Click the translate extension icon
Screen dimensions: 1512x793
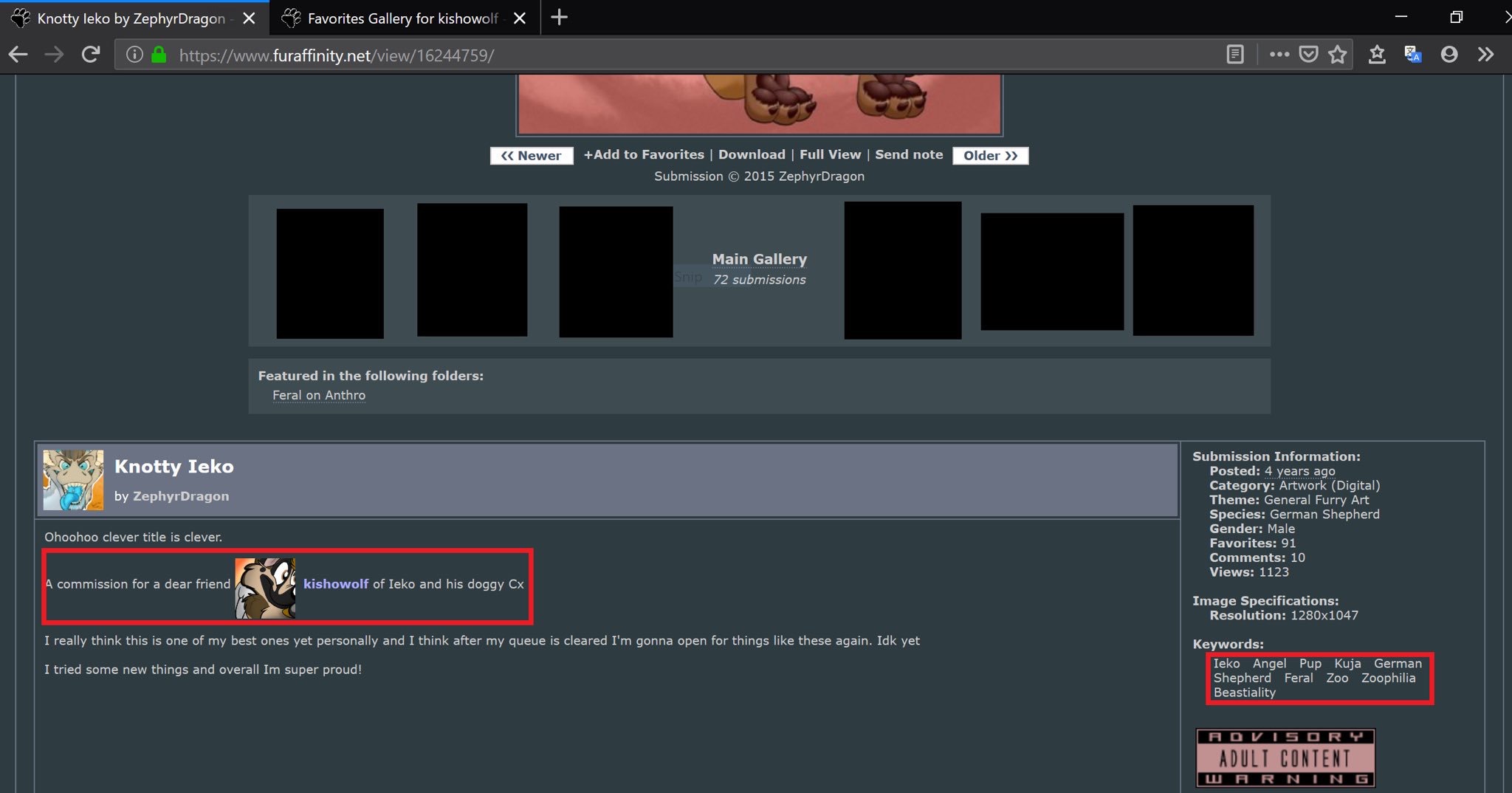point(1413,55)
